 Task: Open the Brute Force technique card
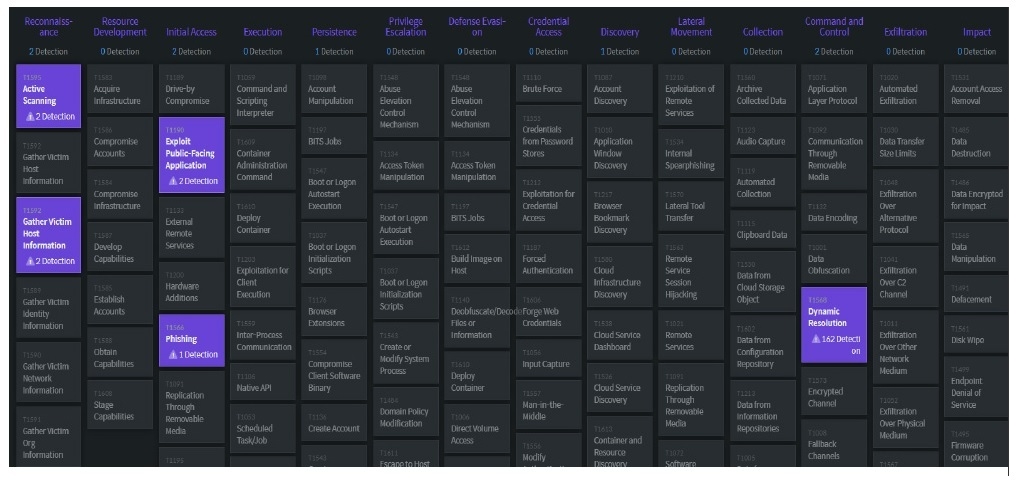[548, 87]
